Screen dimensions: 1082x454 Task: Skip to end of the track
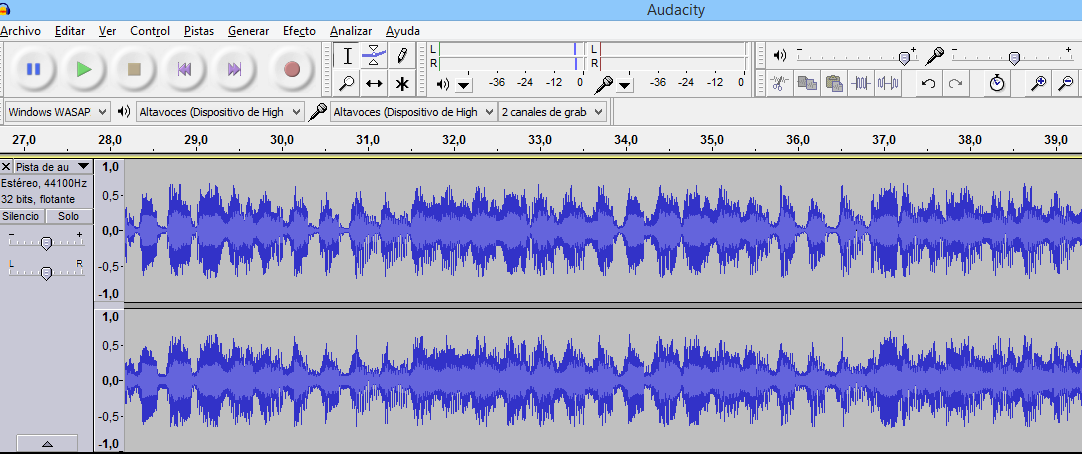click(235, 69)
